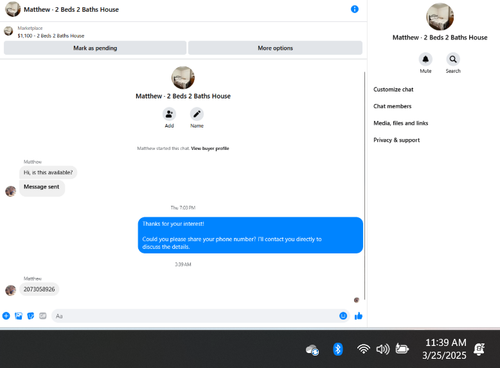Click the Bluetooth icon in the system tray
Viewport: 500px width, 368px height.
click(338, 349)
